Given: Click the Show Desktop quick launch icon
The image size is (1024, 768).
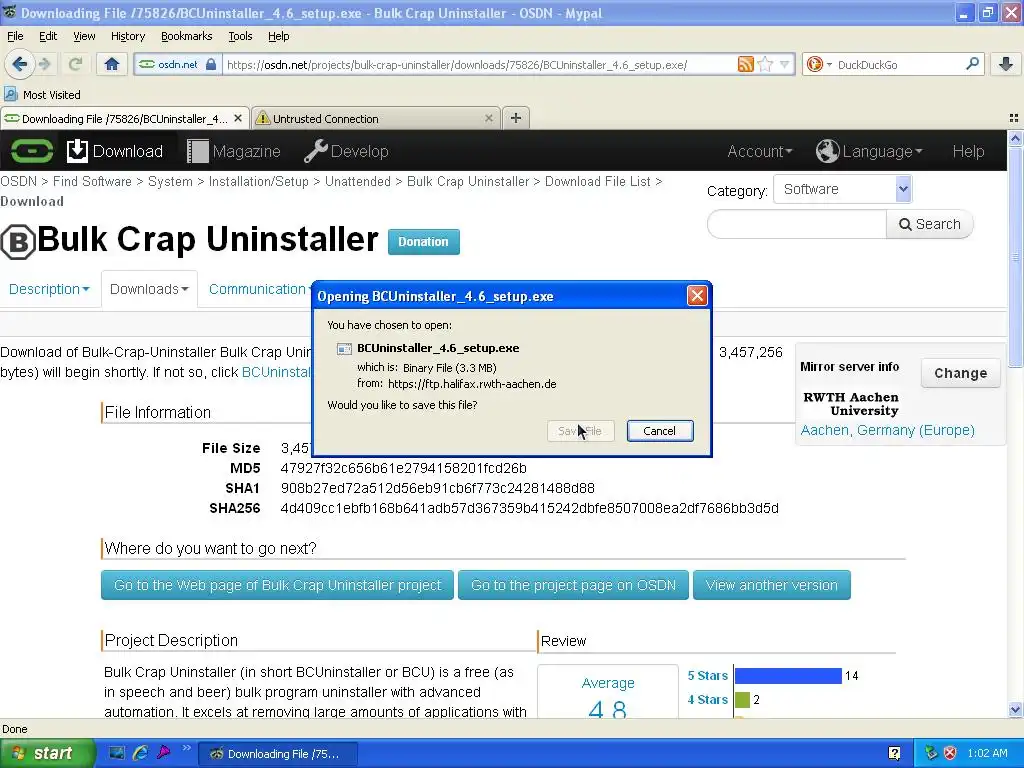Looking at the screenshot, I should point(116,753).
